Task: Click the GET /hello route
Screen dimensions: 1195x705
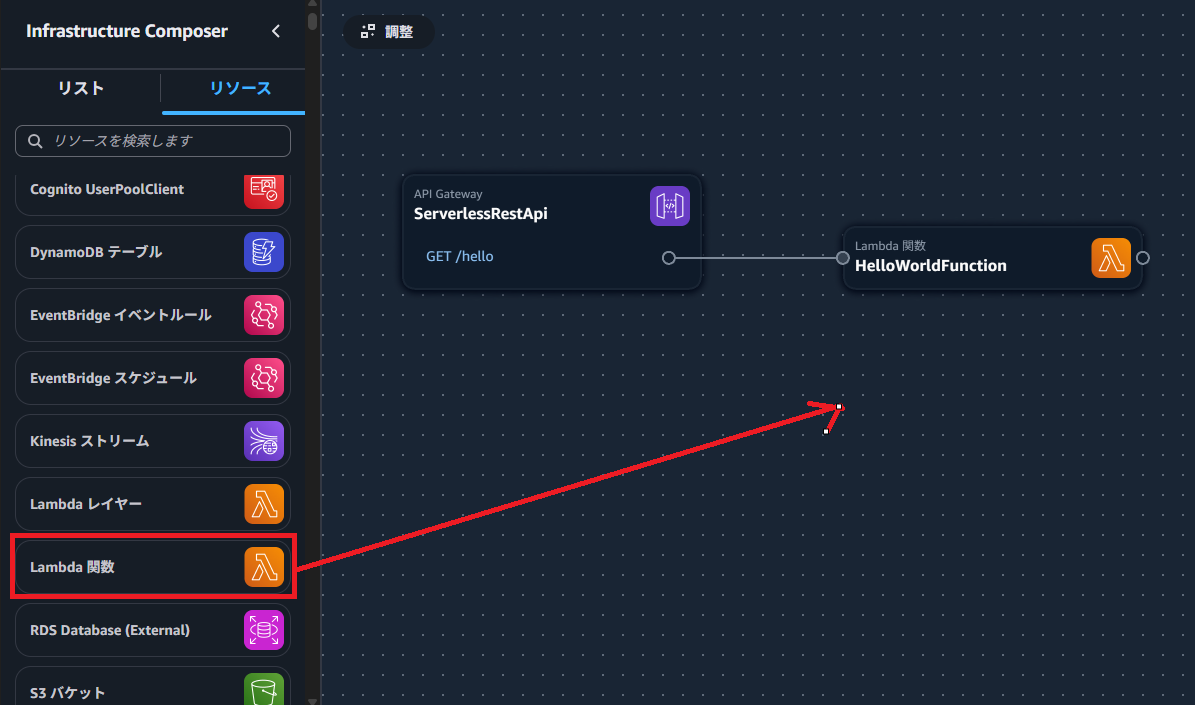Action: coord(460,257)
